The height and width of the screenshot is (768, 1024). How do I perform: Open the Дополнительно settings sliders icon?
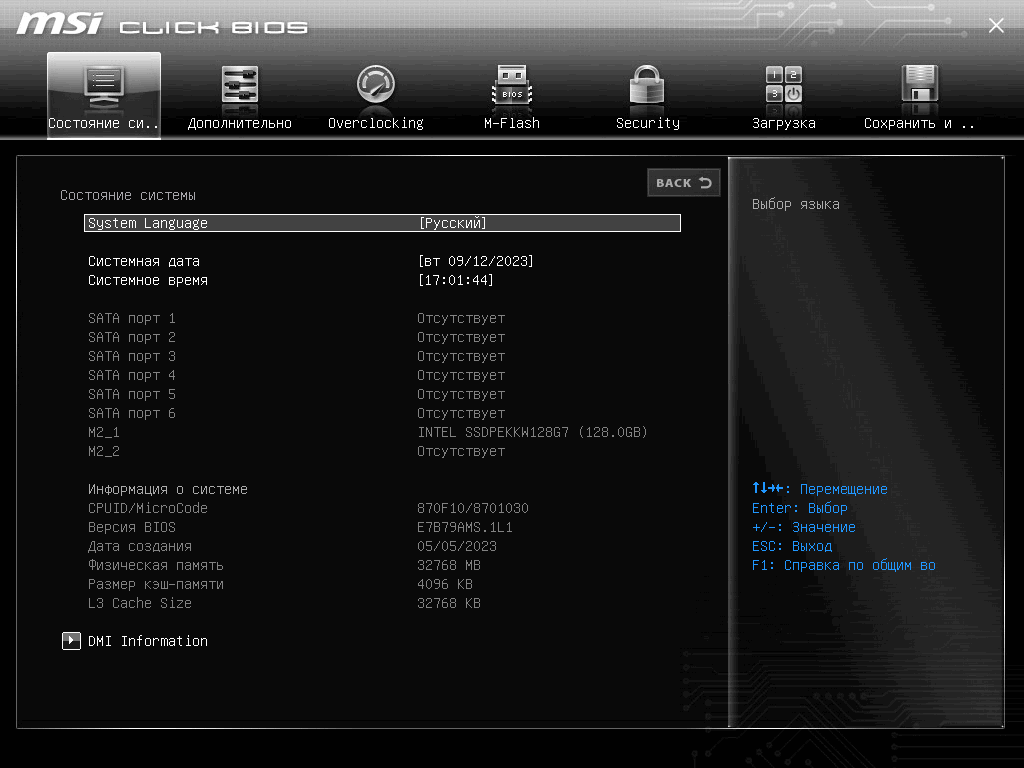tap(240, 86)
